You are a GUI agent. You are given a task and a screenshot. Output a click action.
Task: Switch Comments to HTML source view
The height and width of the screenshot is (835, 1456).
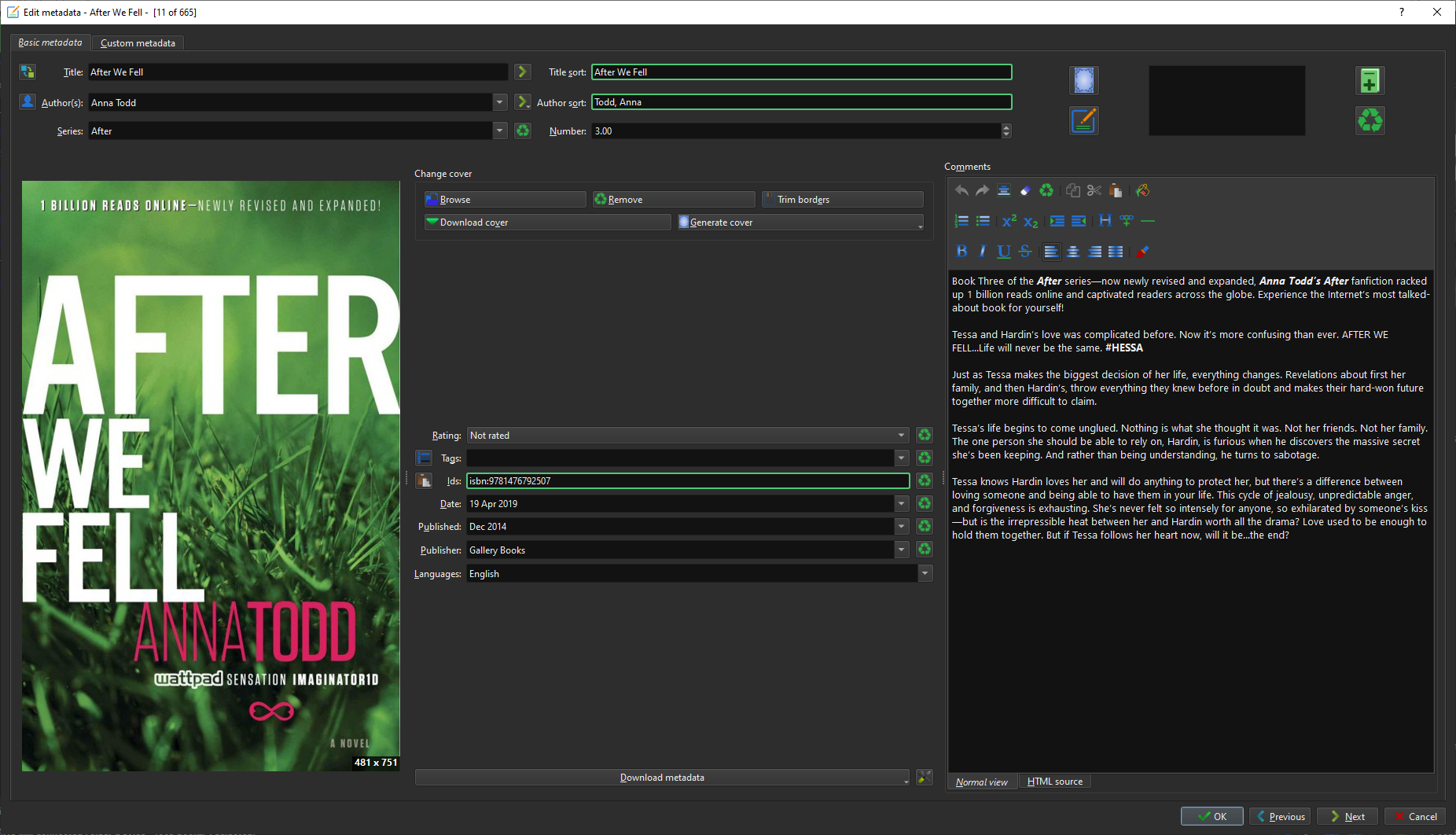coord(1055,782)
